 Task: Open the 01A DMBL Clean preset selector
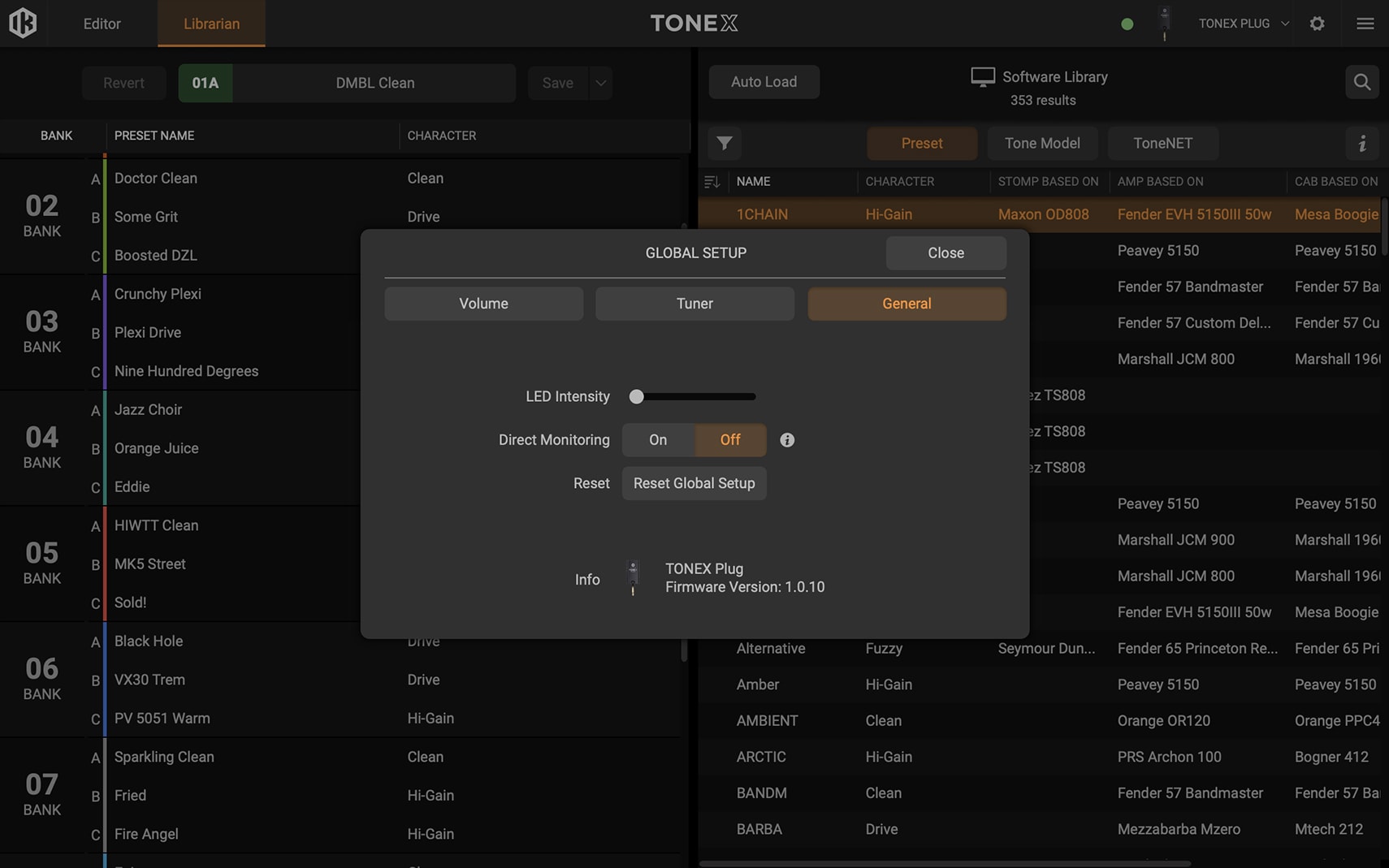pyautogui.click(x=348, y=83)
